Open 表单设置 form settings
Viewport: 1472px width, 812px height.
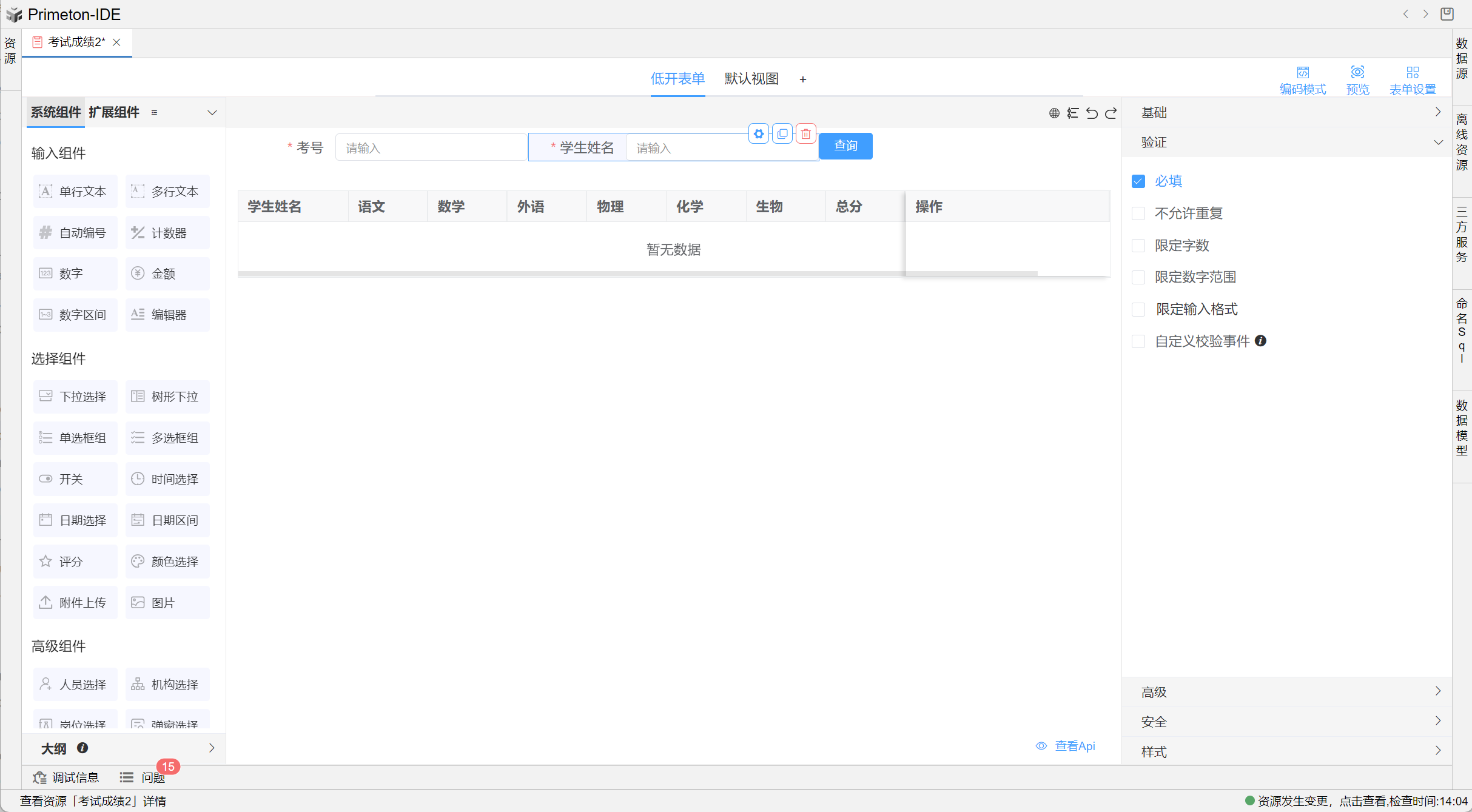tap(1413, 80)
